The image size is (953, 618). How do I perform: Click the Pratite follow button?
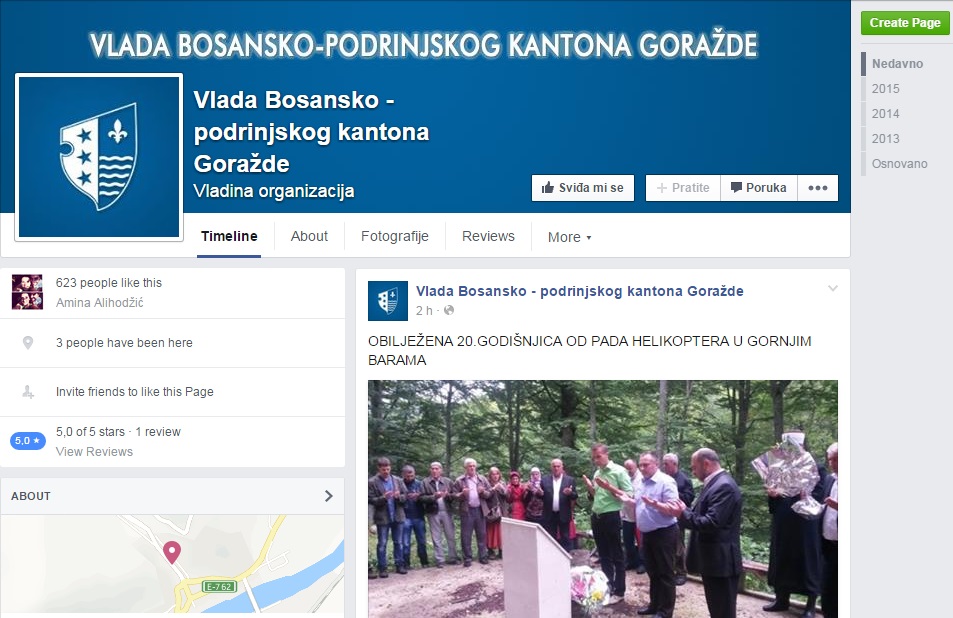click(x=683, y=188)
